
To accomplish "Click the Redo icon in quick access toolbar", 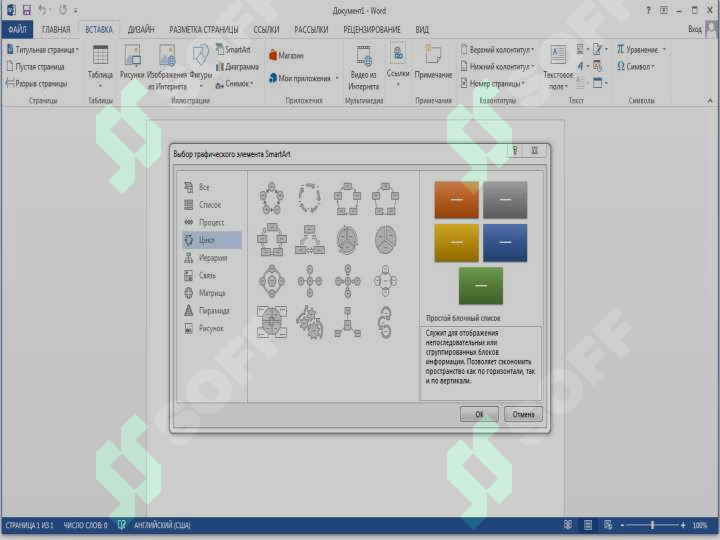I will (62, 10).
